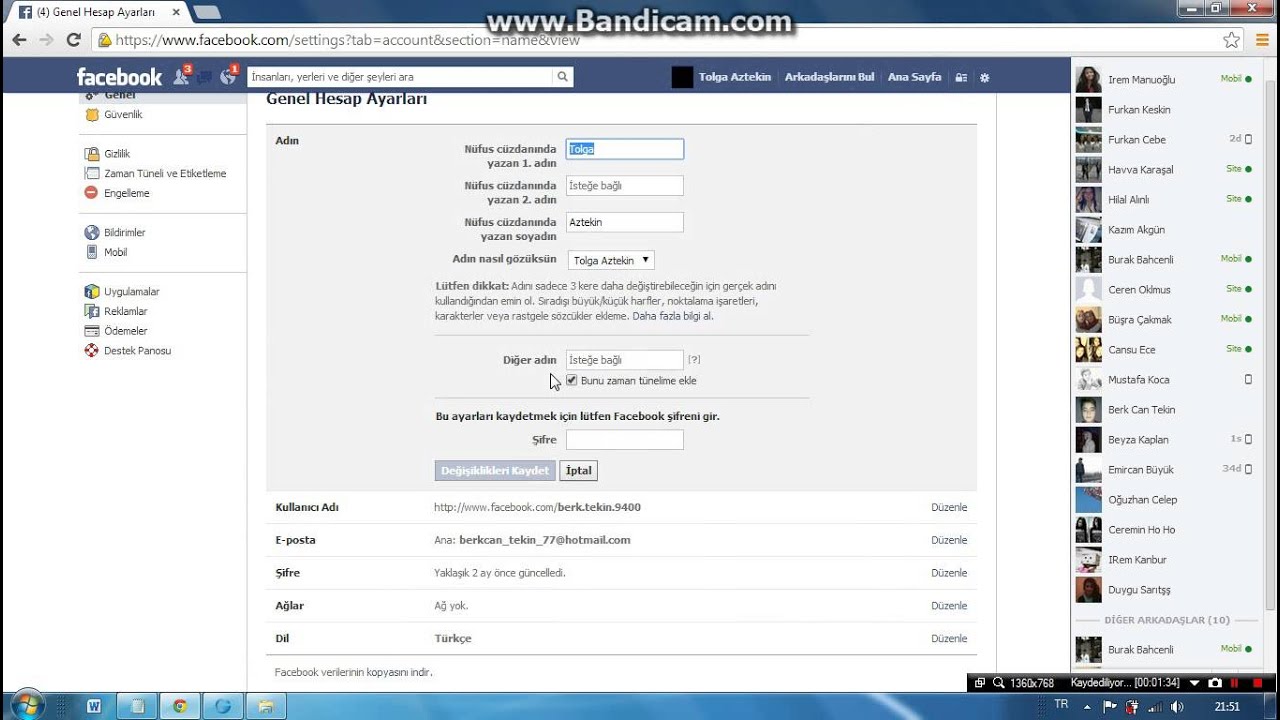The width and height of the screenshot is (1280, 720).
Task: Click the surname field 'Aztekin'
Action: 625,222
